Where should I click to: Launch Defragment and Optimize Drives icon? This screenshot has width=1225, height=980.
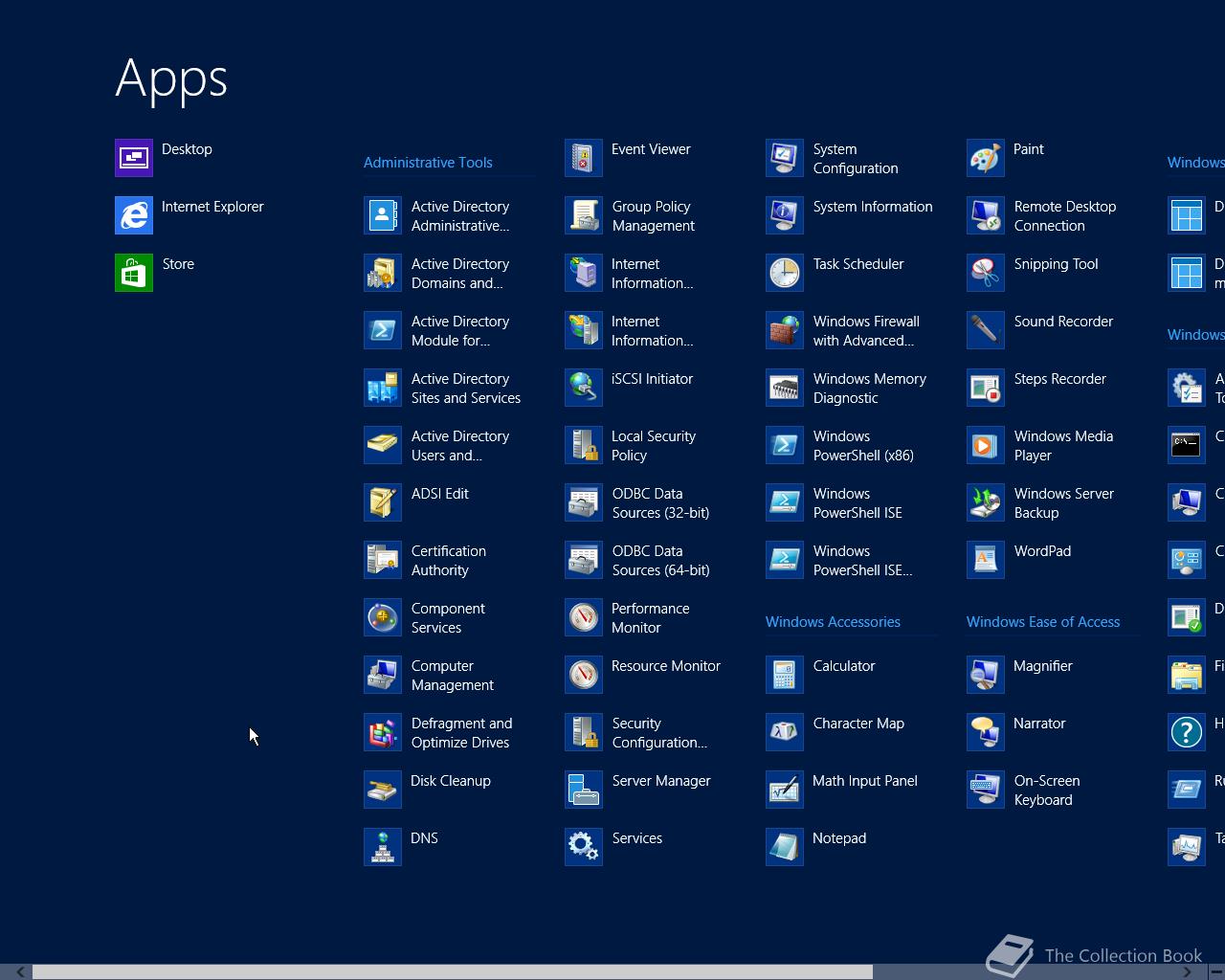tap(383, 732)
